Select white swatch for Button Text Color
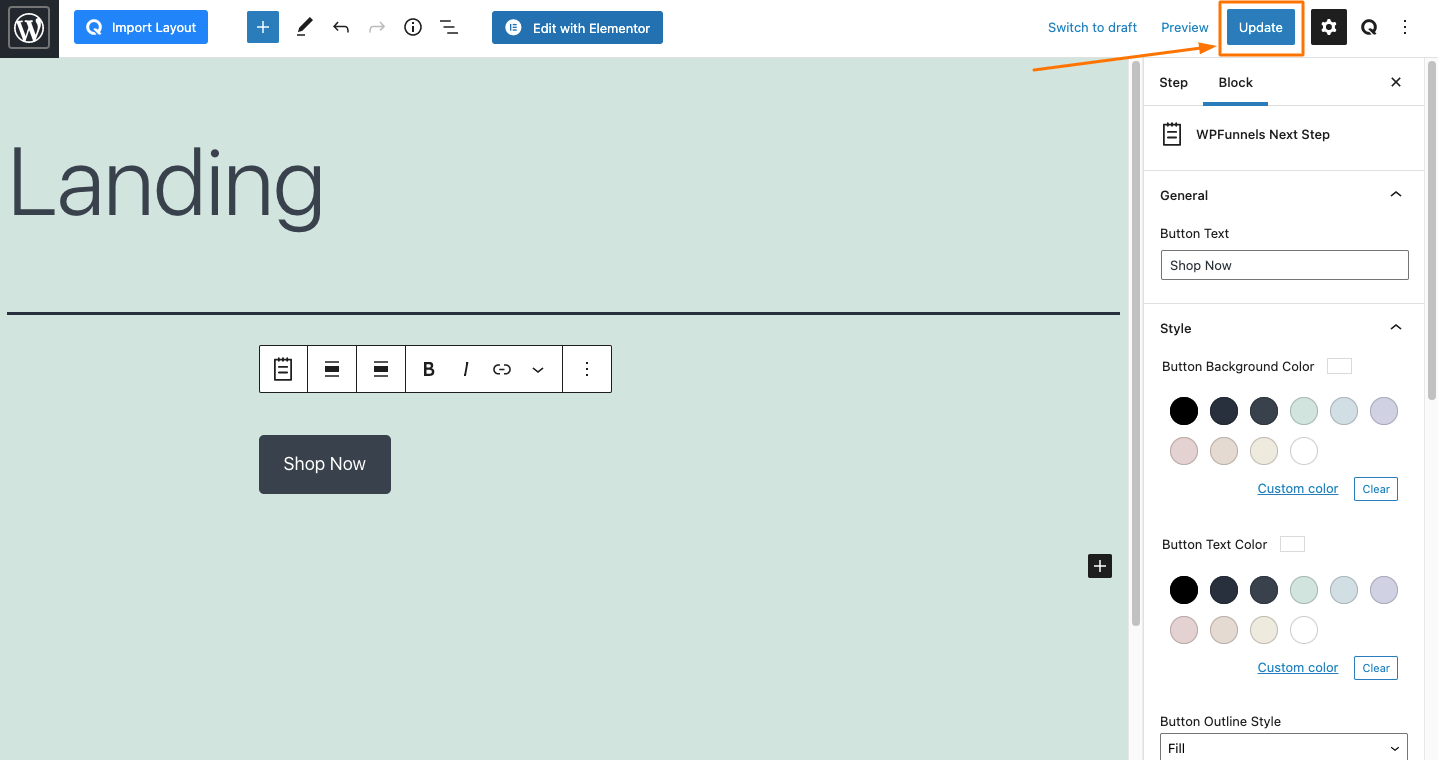The width and height of the screenshot is (1438, 760). tap(1304, 630)
